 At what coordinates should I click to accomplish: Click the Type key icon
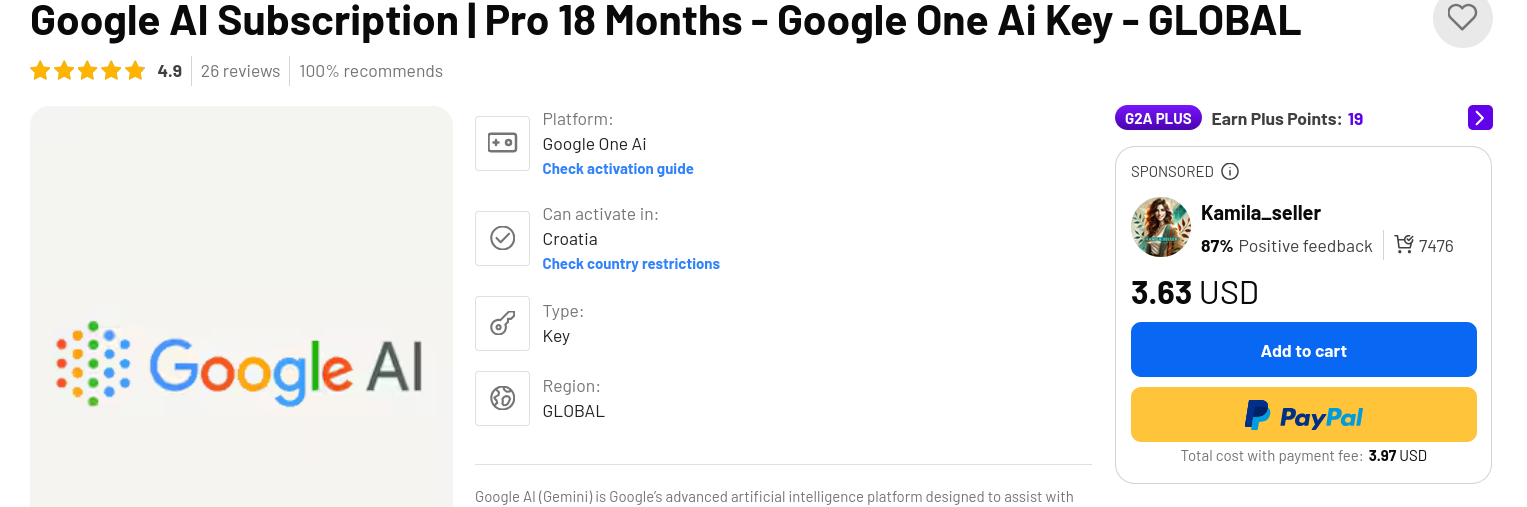click(502, 323)
